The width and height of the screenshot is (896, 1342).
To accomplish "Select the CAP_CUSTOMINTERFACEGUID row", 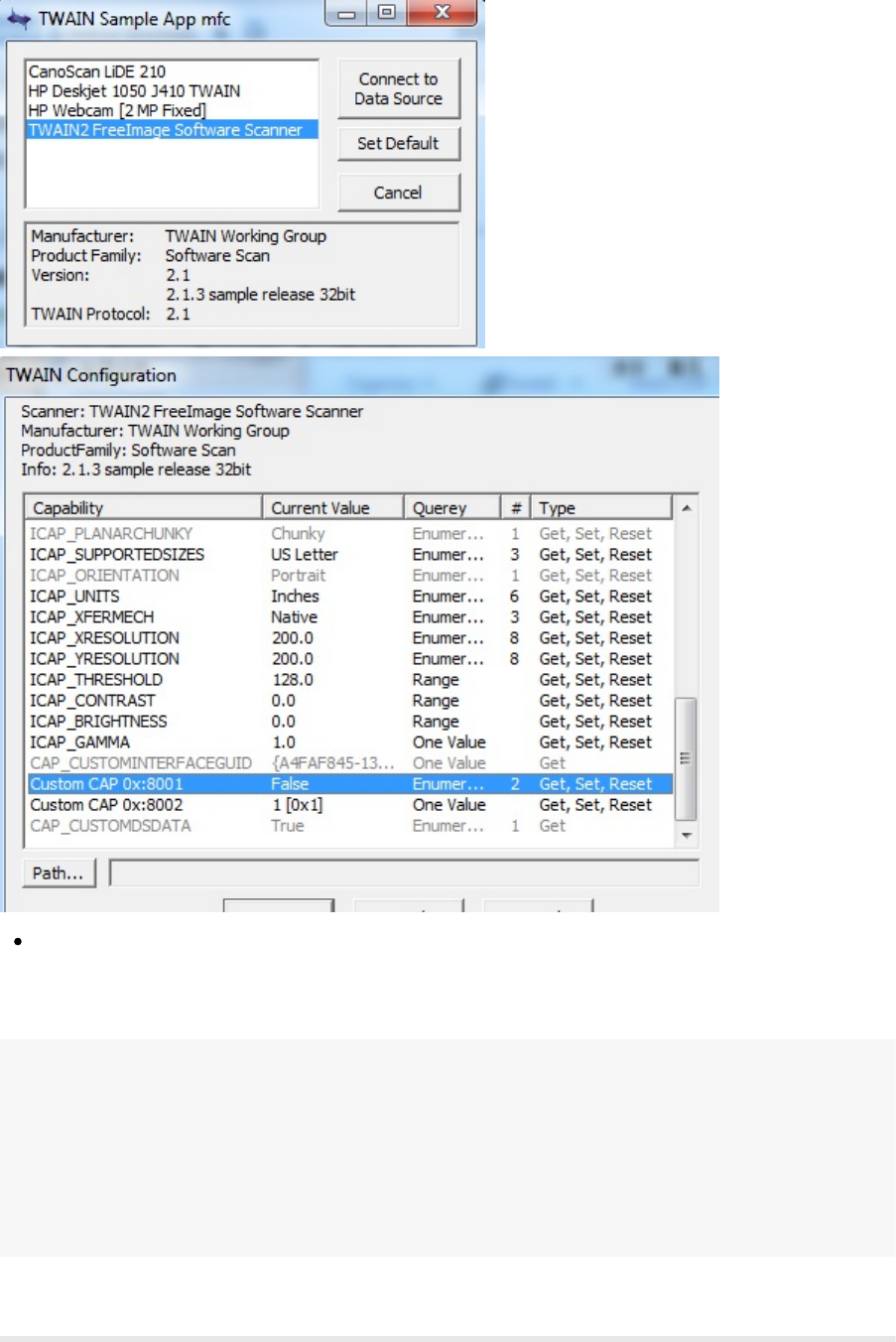I will pyautogui.click(x=349, y=763).
